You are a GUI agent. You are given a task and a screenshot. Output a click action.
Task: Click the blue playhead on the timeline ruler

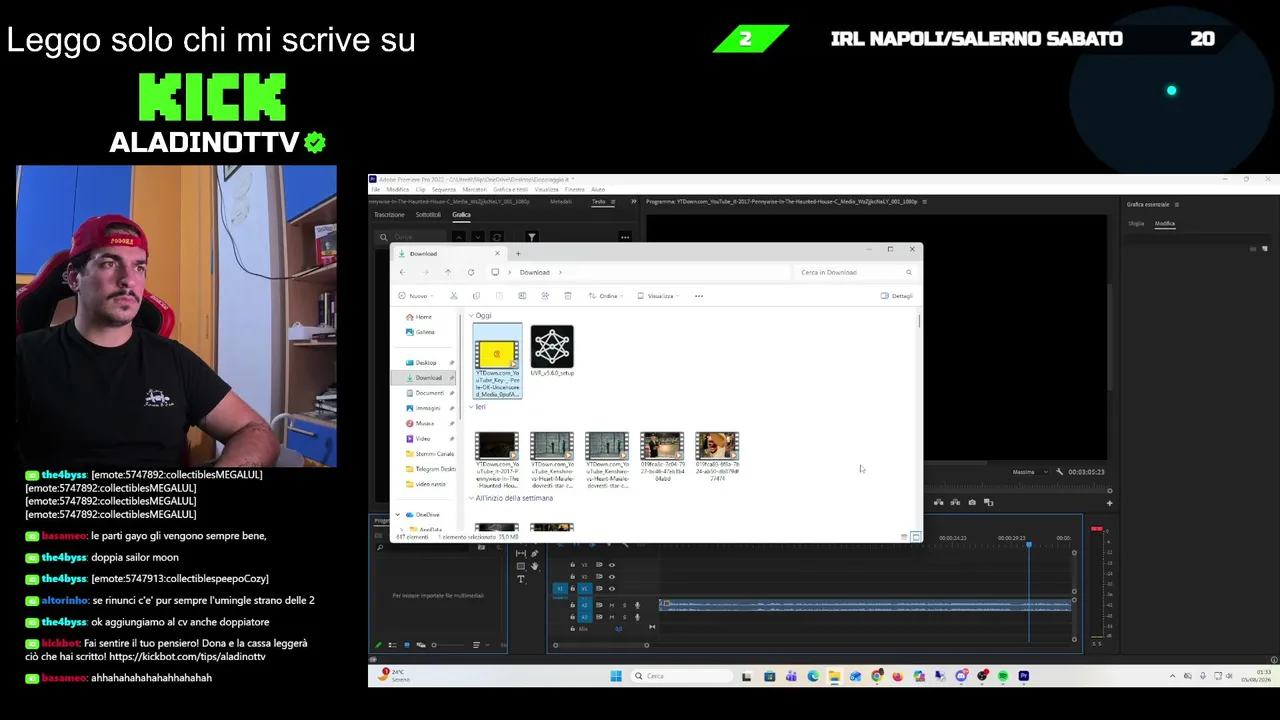click(1029, 544)
